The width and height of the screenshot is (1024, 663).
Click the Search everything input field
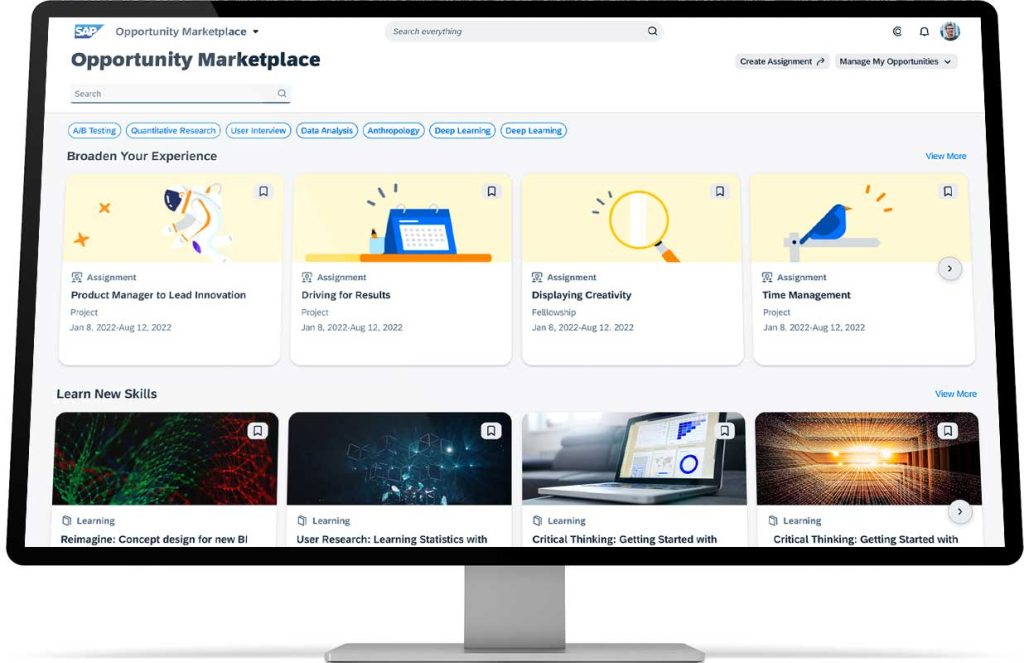(x=515, y=32)
